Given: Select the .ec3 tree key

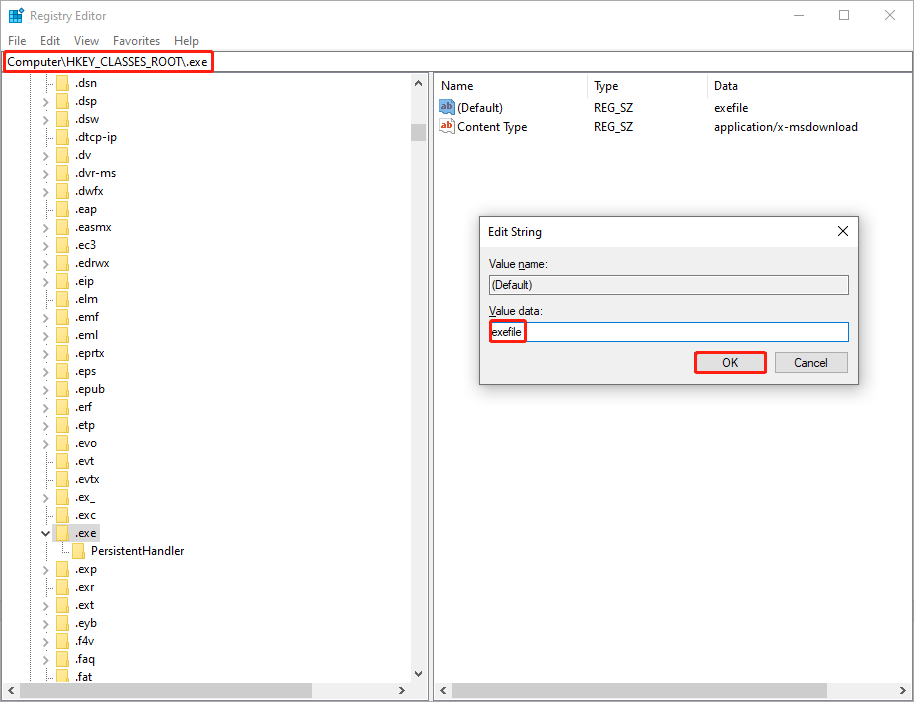Looking at the screenshot, I should click(85, 245).
